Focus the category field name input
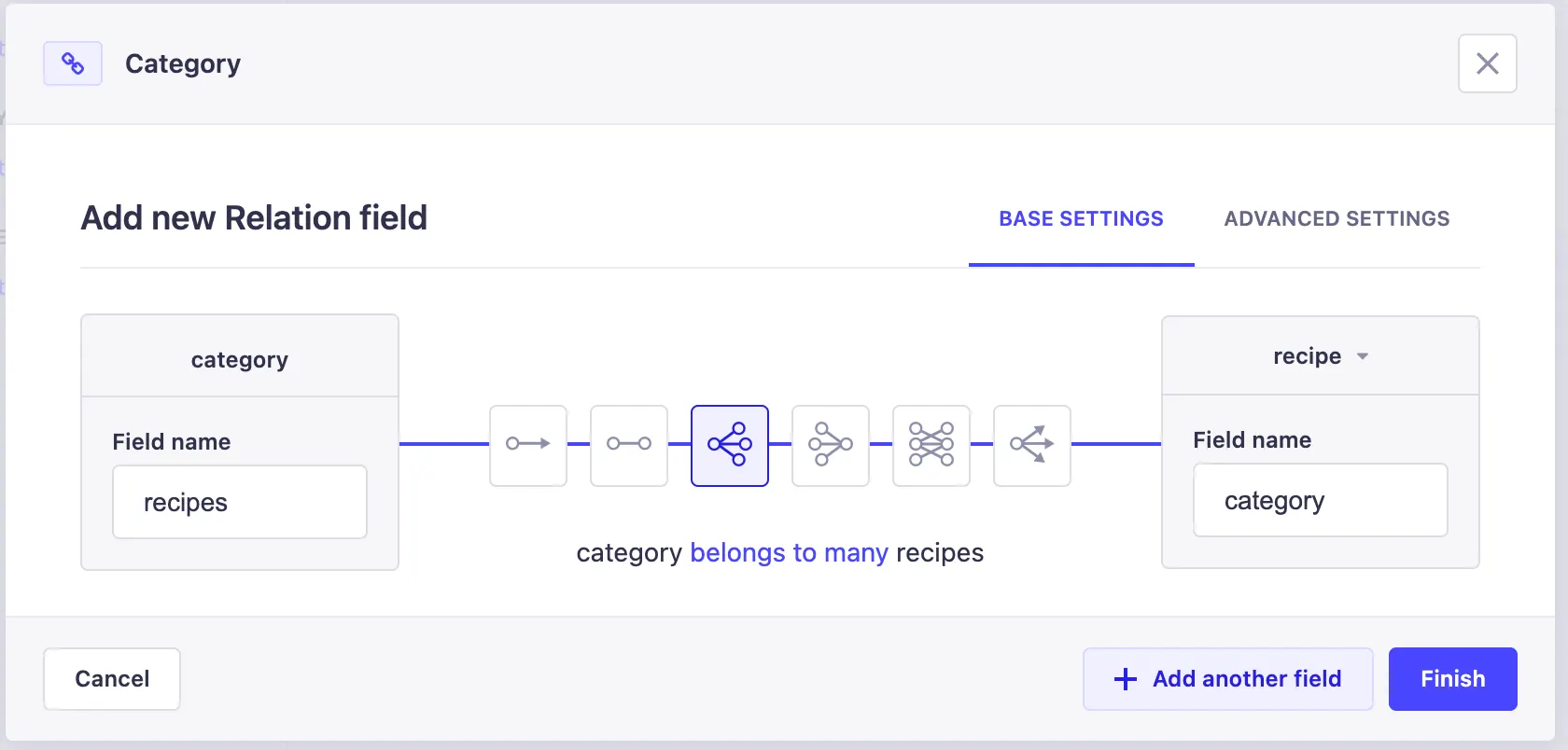Viewport: 1568px width, 750px height. (x=1320, y=500)
